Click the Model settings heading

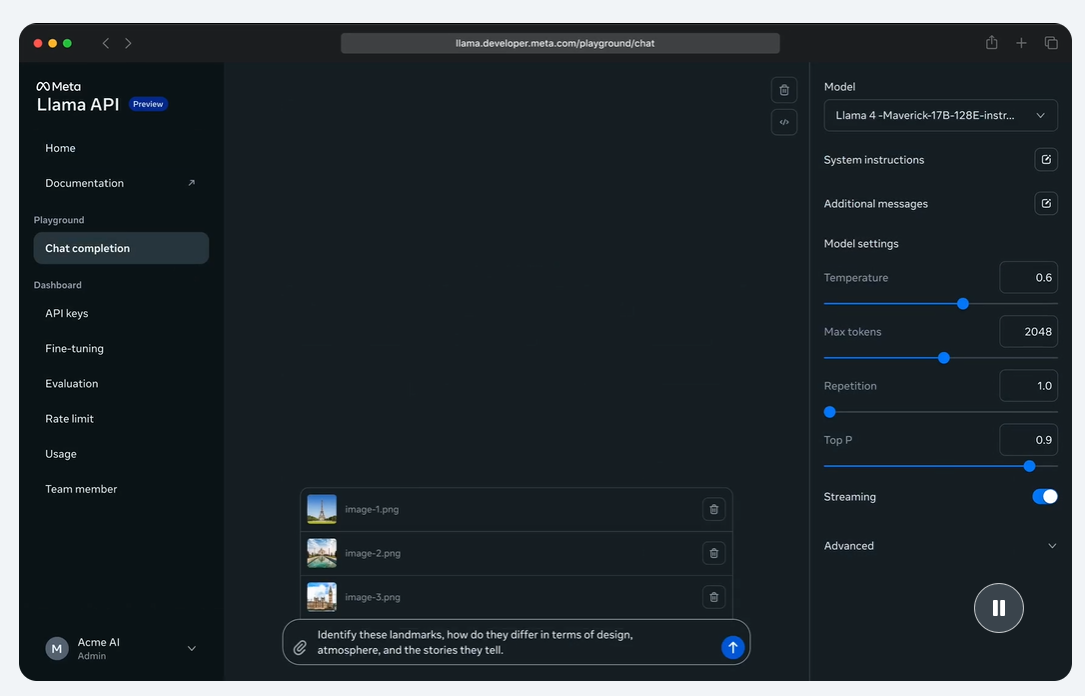coord(861,244)
